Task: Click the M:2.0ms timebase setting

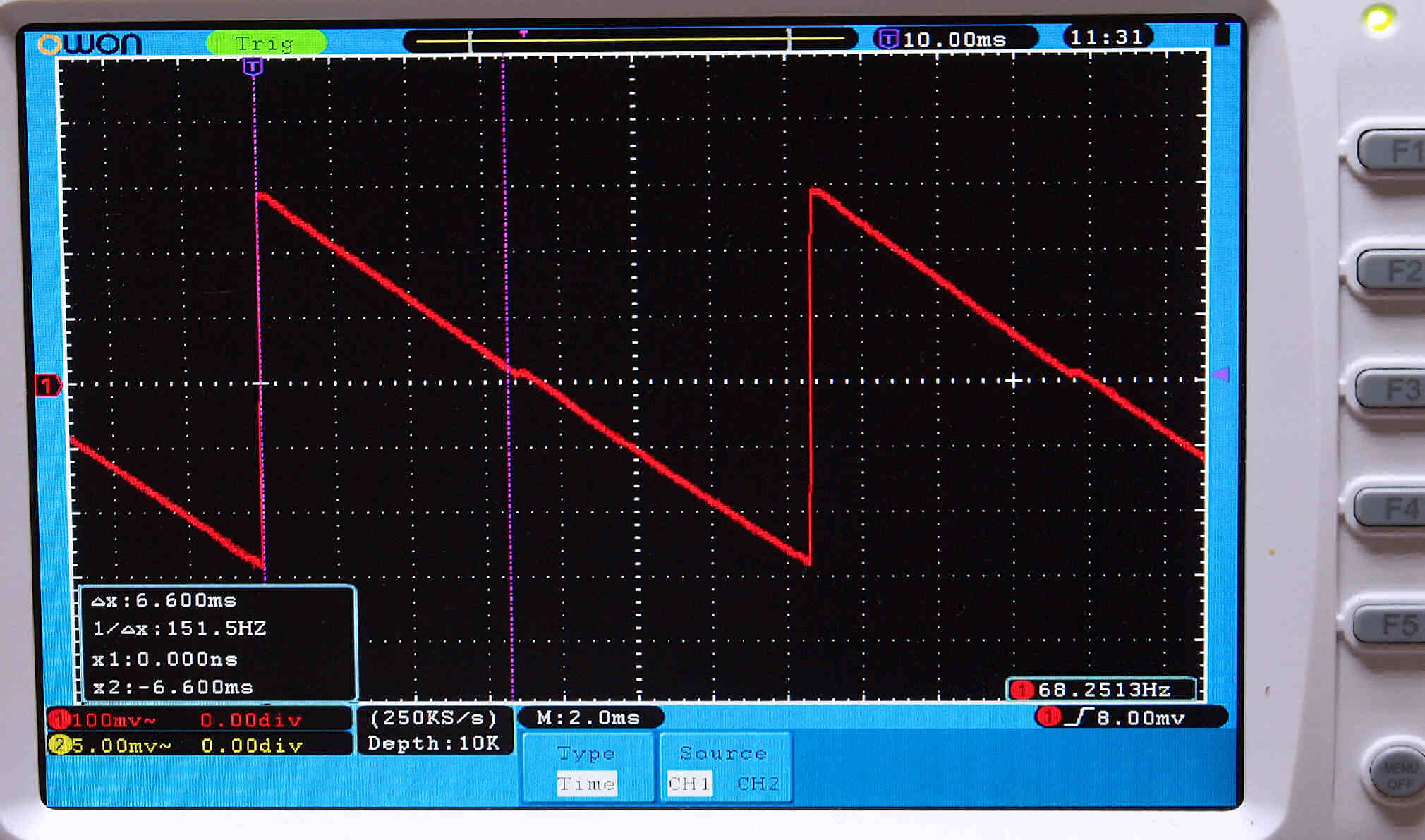Action: tap(588, 717)
